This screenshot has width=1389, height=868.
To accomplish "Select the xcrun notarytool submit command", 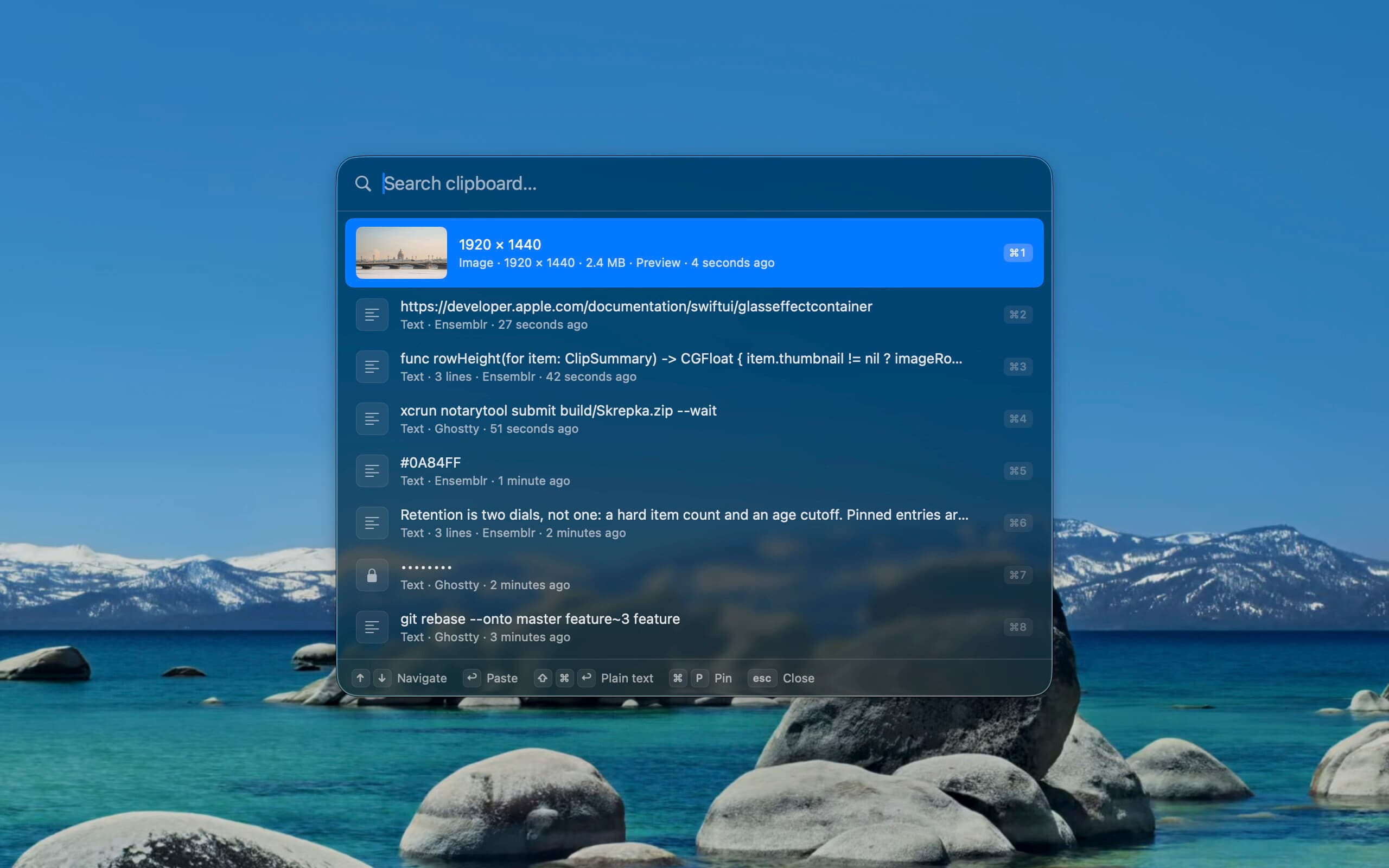I will click(694, 419).
